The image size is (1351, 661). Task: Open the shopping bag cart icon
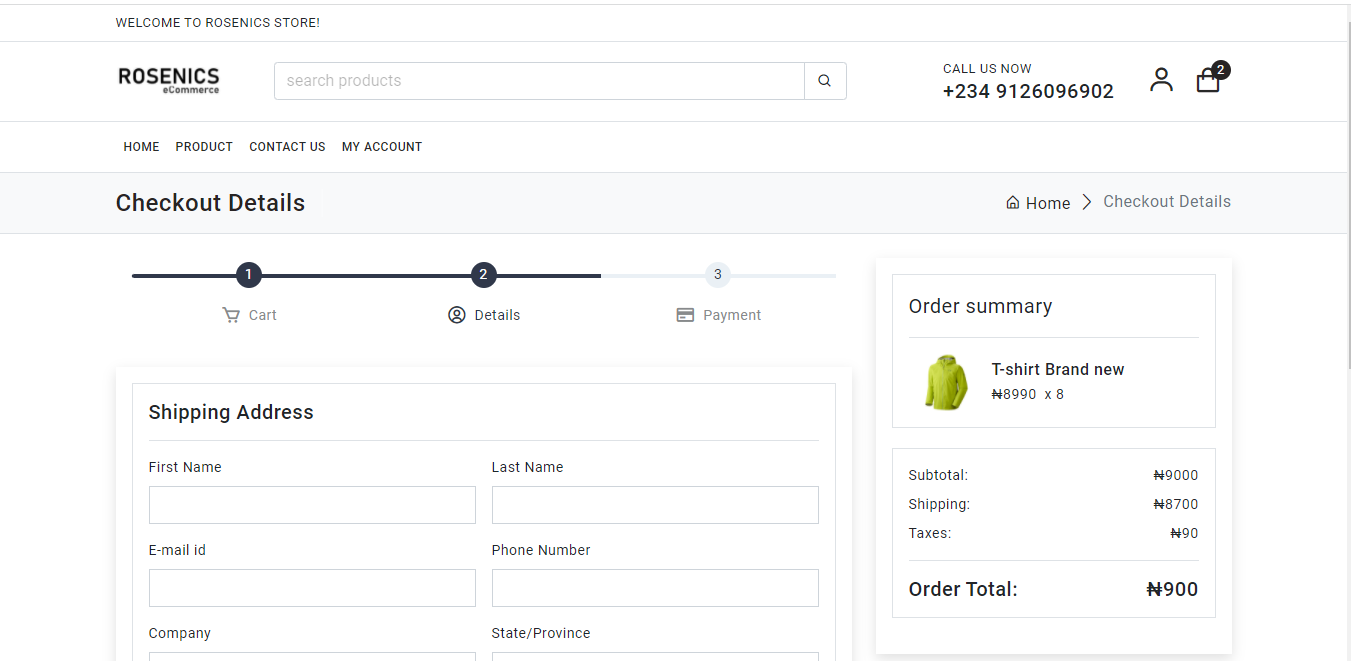click(x=1208, y=81)
